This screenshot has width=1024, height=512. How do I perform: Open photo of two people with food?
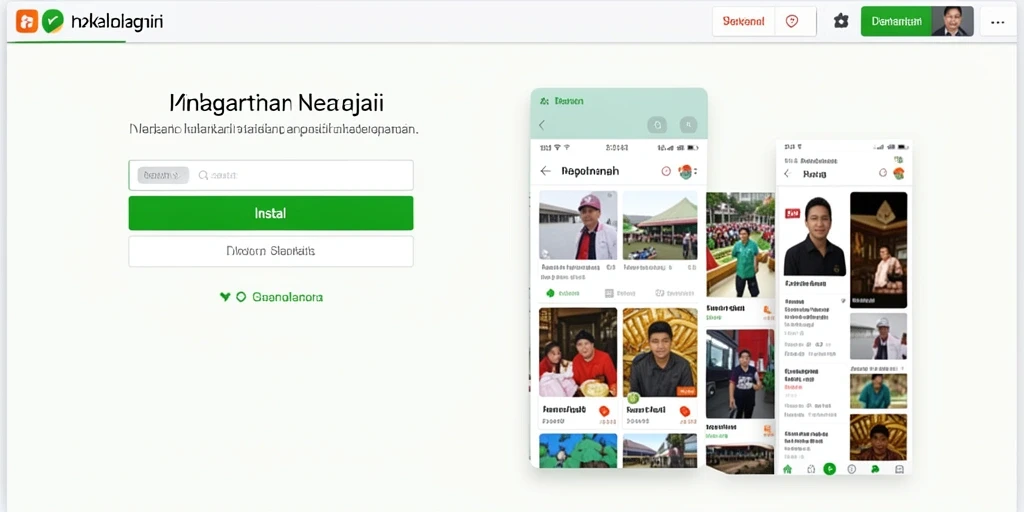click(x=578, y=353)
